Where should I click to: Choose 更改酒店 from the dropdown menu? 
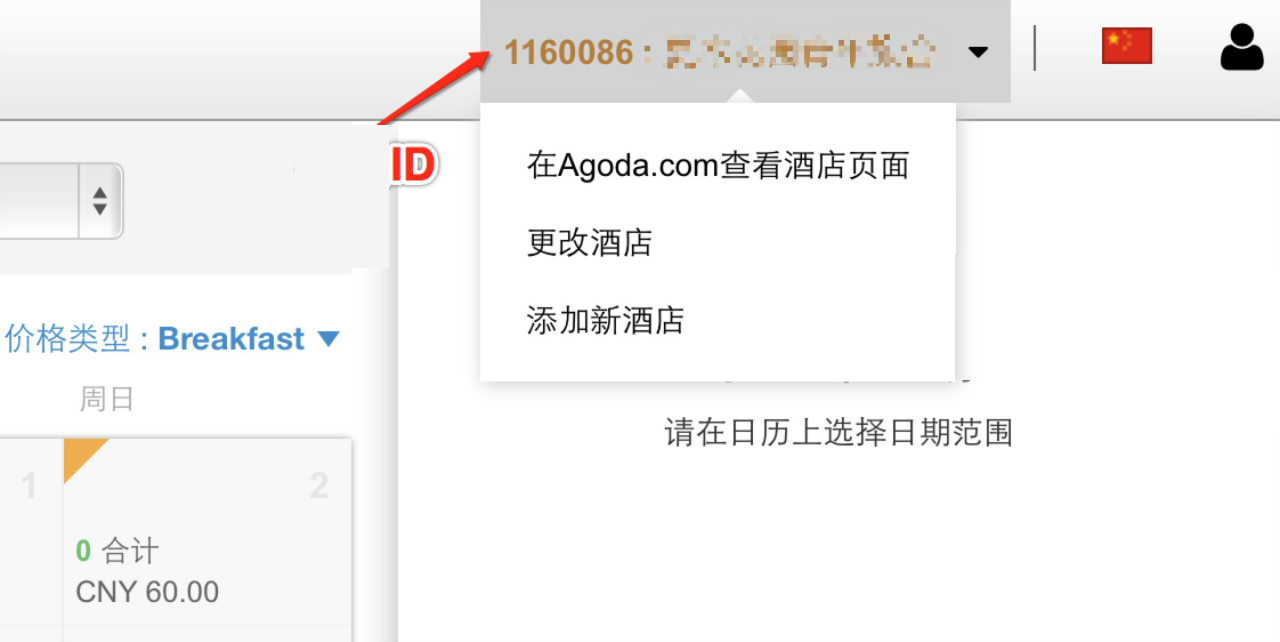click(590, 243)
